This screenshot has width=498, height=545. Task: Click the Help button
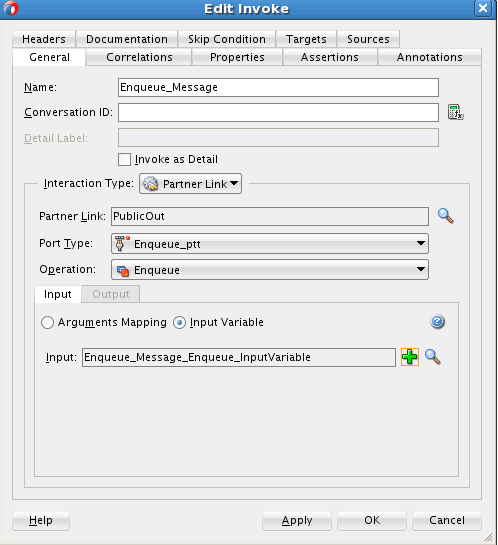pos(41,520)
